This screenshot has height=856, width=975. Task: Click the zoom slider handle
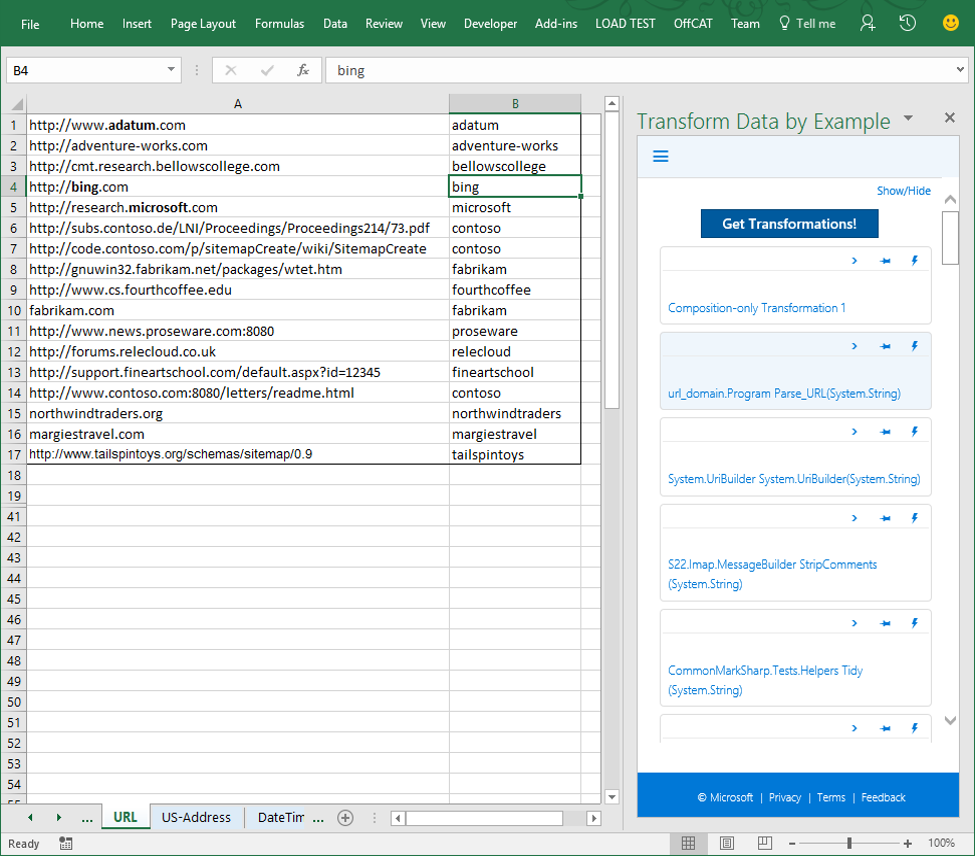[849, 844]
